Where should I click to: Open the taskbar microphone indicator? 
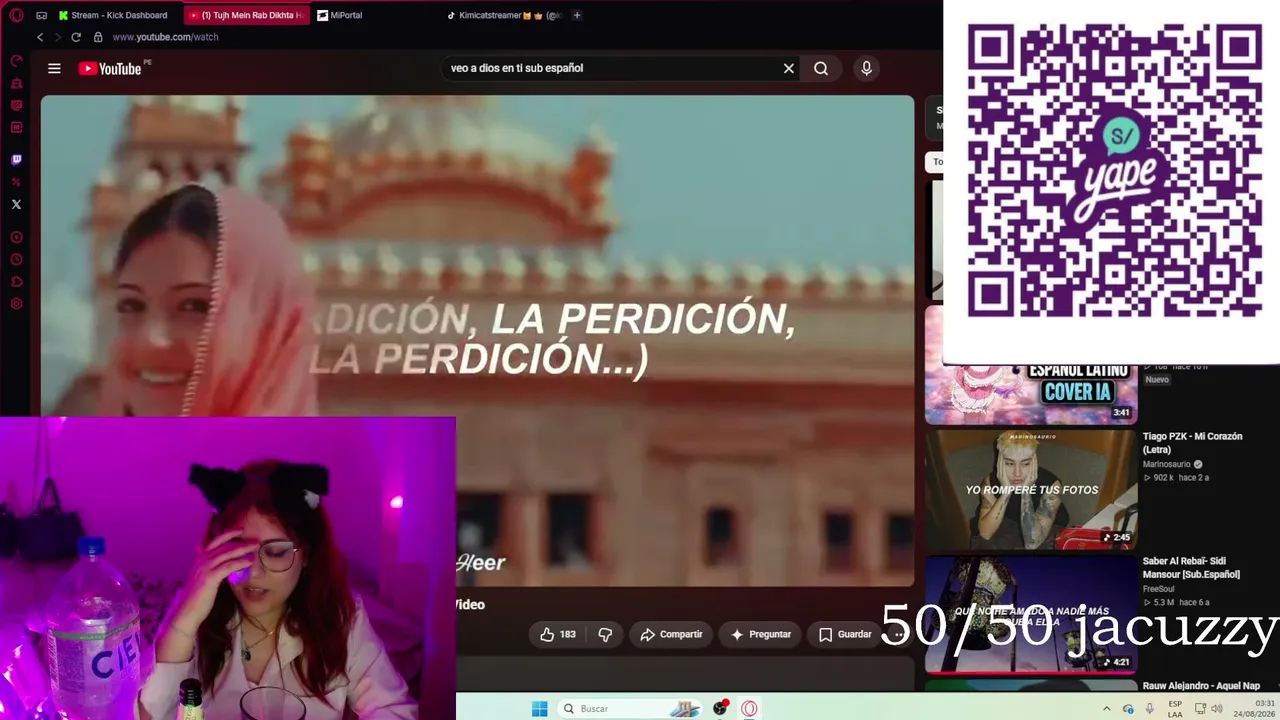1150,708
